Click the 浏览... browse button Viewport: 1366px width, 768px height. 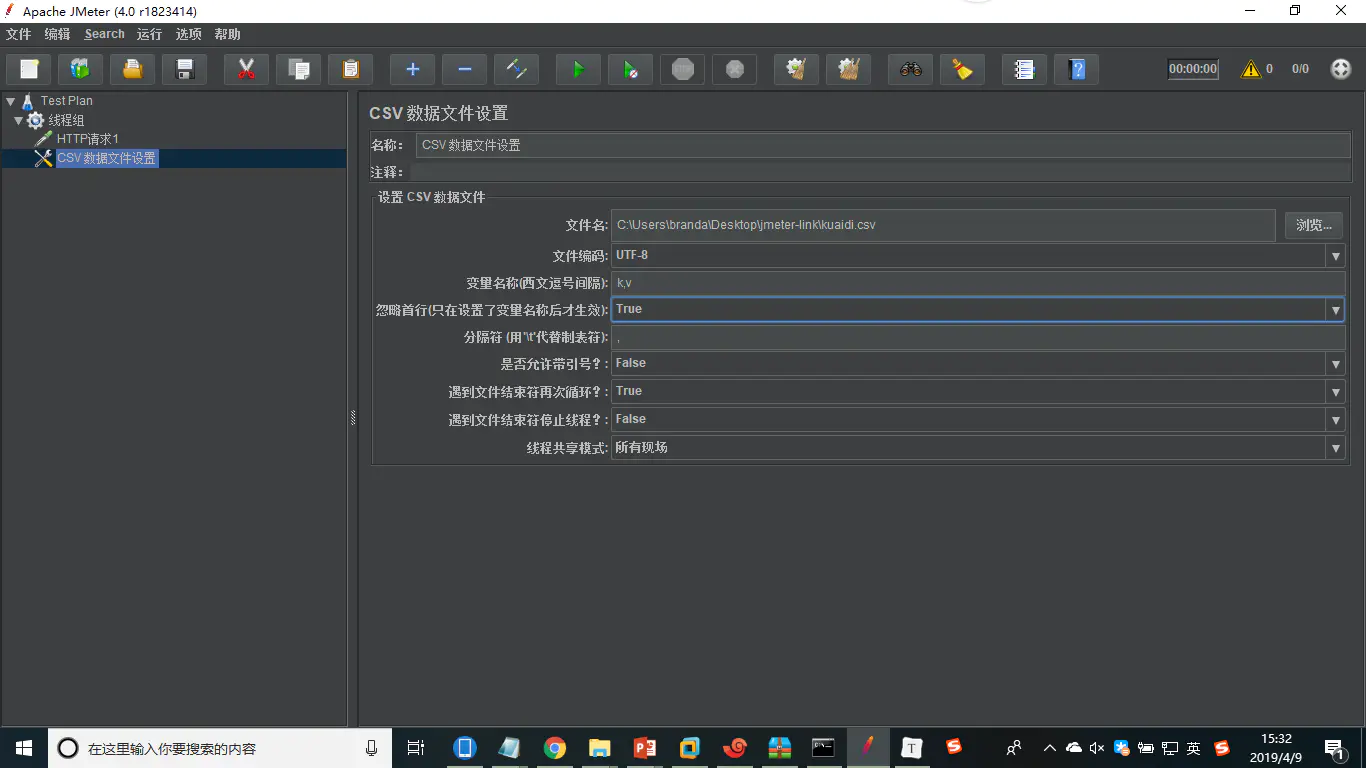(x=1313, y=225)
